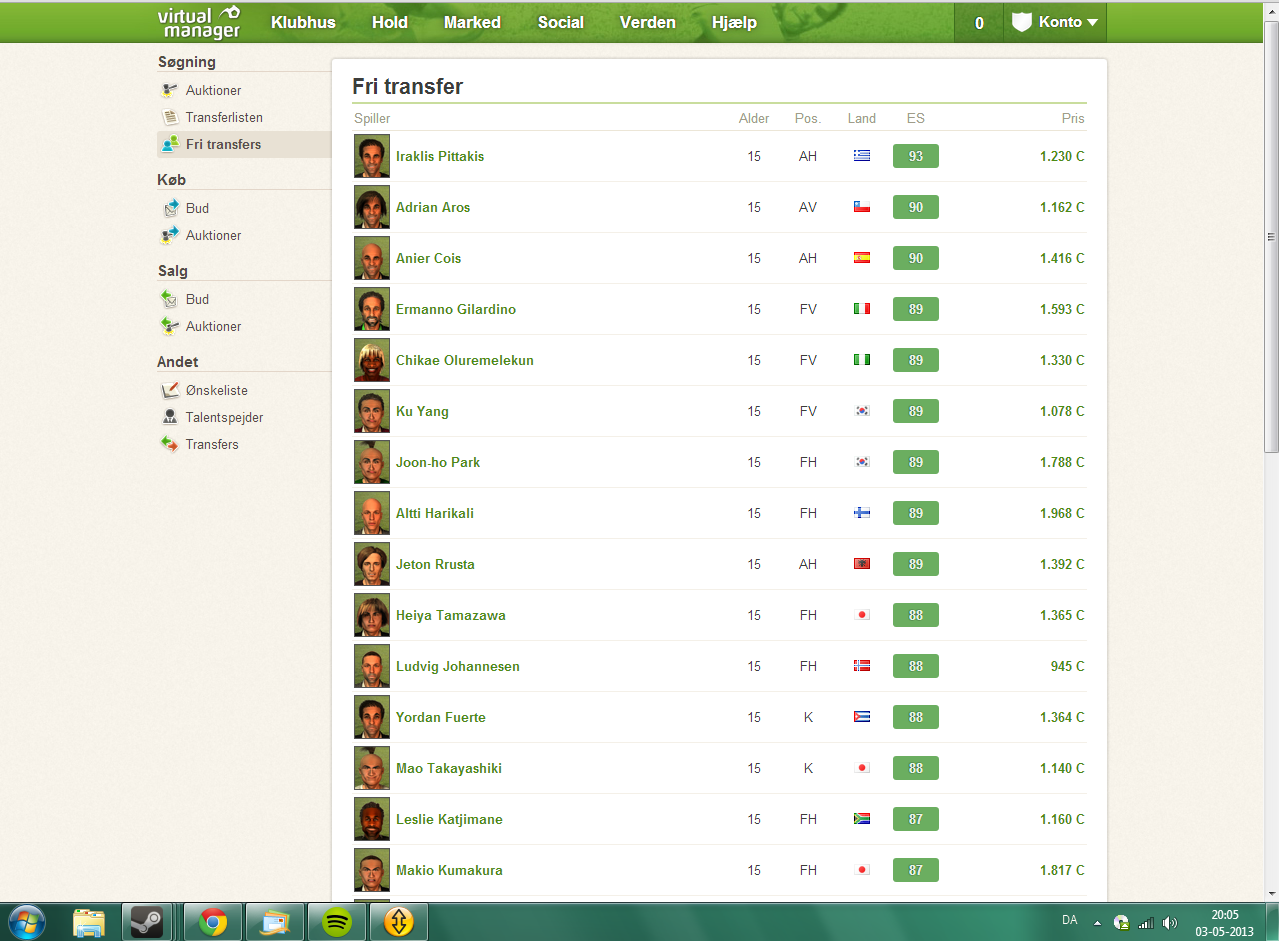Show hidden system tray icons
Screen dimensions: 1279x941
(1098, 923)
